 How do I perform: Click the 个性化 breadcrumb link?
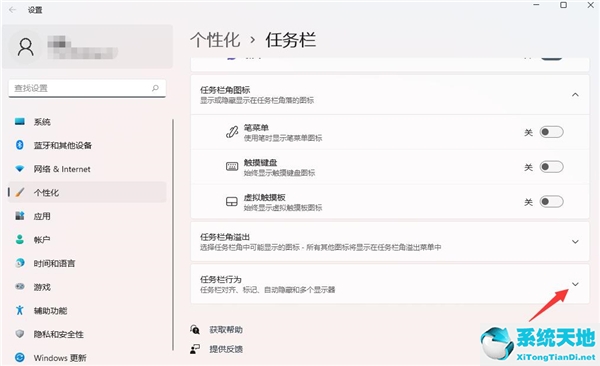pyautogui.click(x=215, y=40)
